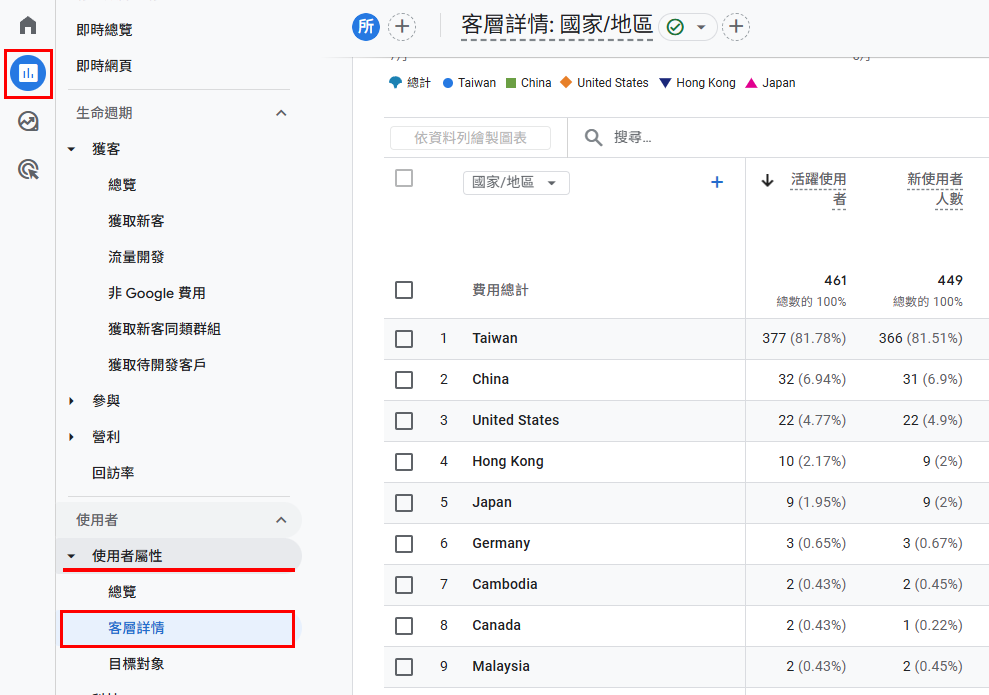989x695 pixels.
Task: Open 流量開發 report
Action: [136, 257]
